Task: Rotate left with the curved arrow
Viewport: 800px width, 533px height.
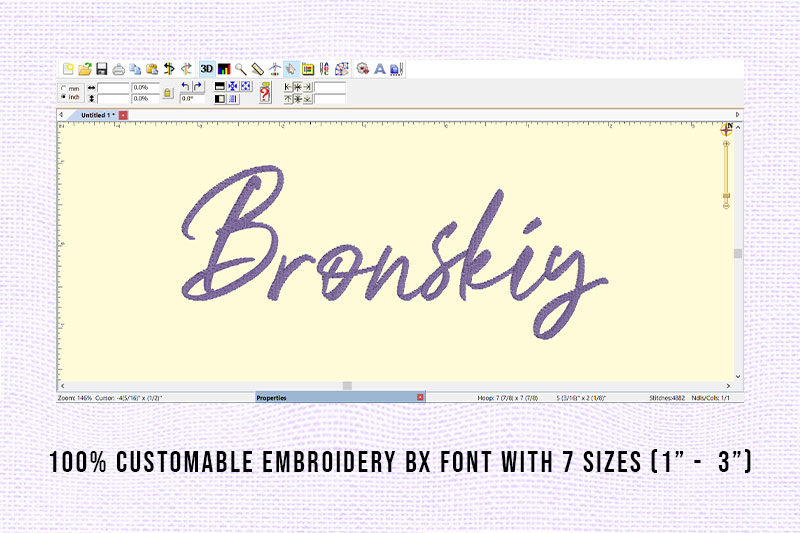Action: [186, 86]
